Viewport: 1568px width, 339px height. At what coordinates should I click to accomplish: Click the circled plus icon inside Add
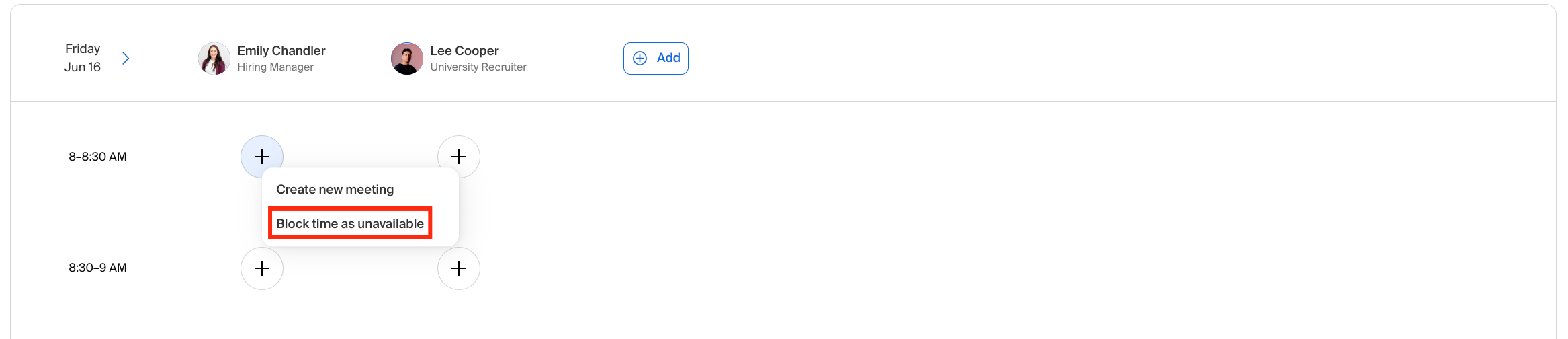(x=640, y=58)
